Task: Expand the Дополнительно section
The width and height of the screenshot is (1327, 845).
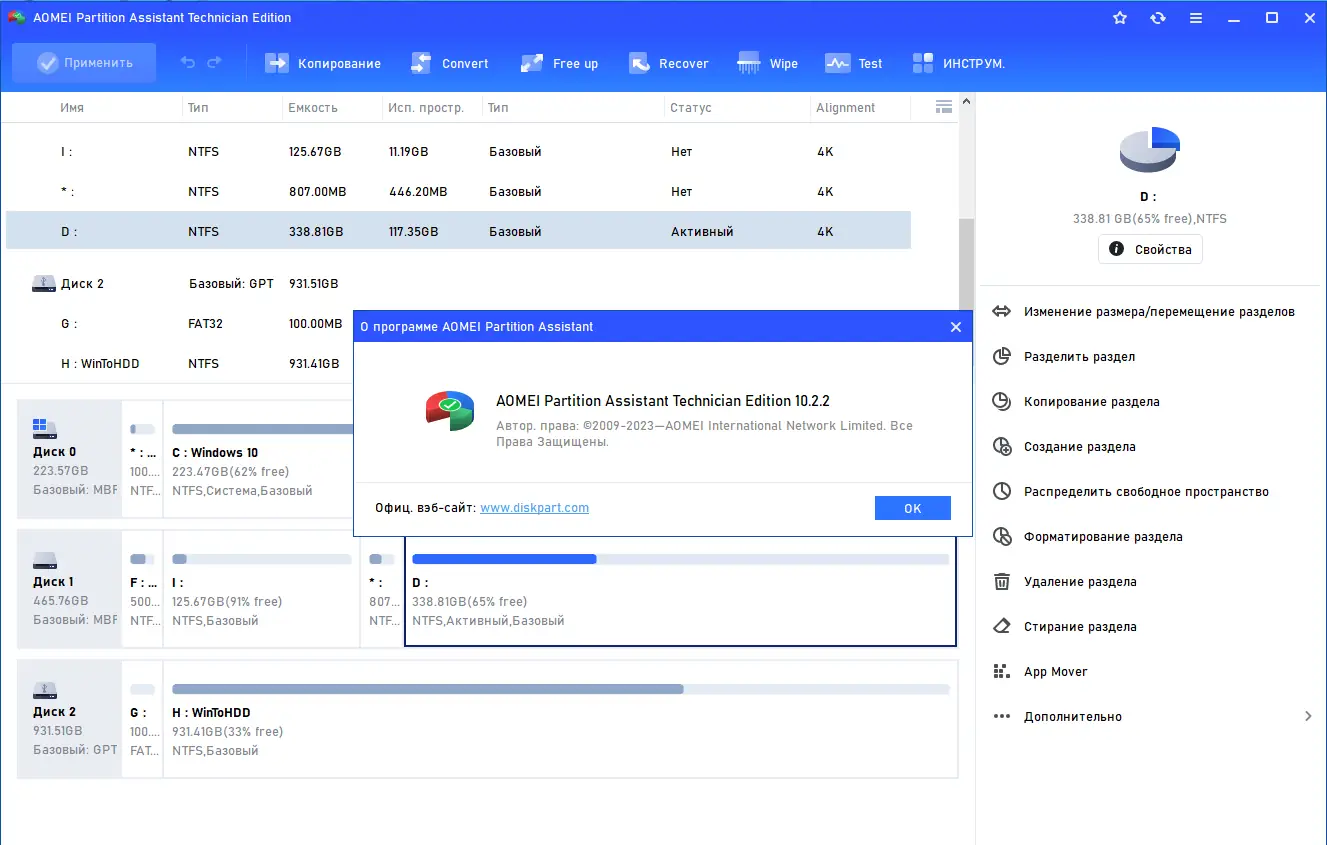Action: (1308, 717)
